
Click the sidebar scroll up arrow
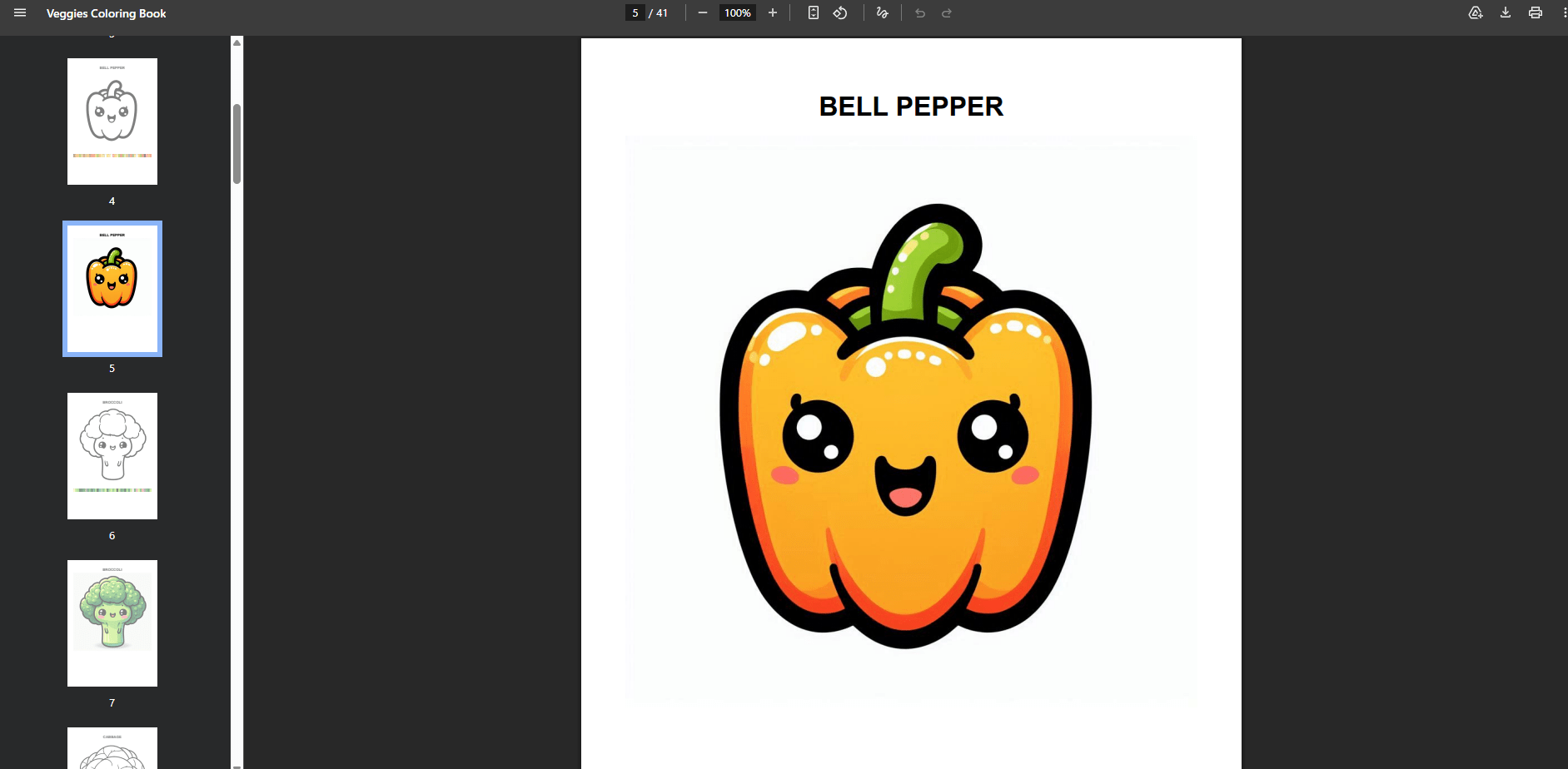237,42
